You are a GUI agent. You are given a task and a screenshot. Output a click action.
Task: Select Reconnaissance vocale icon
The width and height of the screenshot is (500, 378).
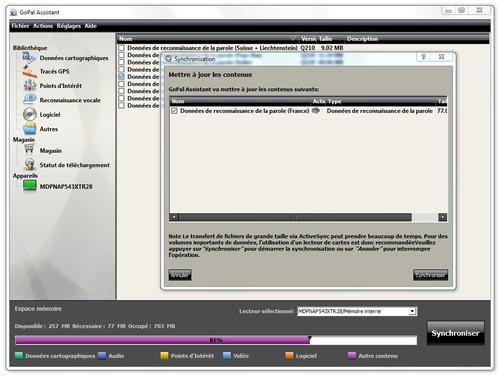pyautogui.click(x=30, y=99)
